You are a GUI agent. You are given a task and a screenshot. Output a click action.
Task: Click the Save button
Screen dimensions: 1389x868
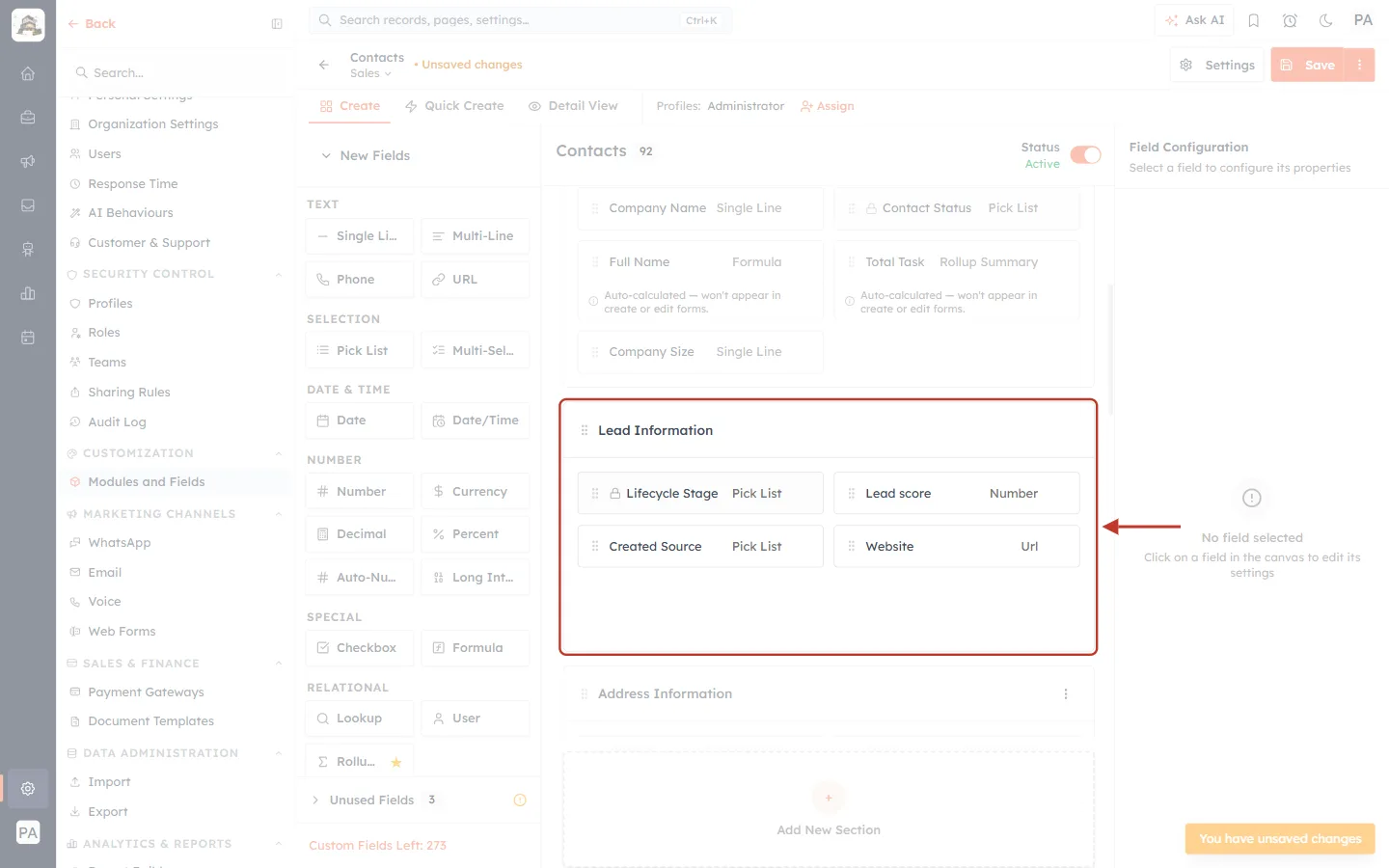click(1308, 65)
